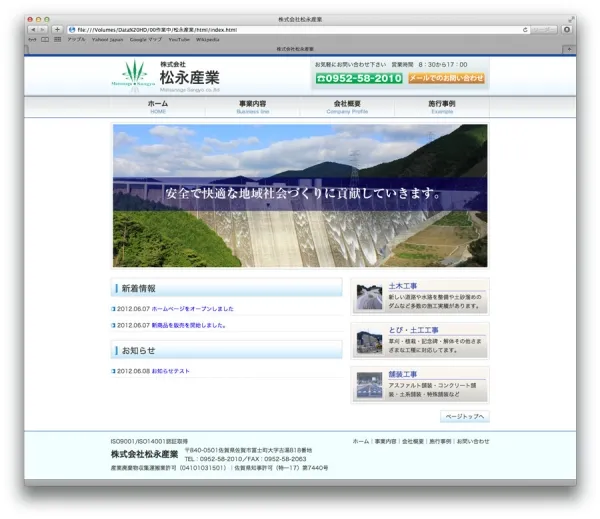The height and width of the screenshot is (519, 600).
Task: Open the bookmarks book icon
Action: pos(45,39)
